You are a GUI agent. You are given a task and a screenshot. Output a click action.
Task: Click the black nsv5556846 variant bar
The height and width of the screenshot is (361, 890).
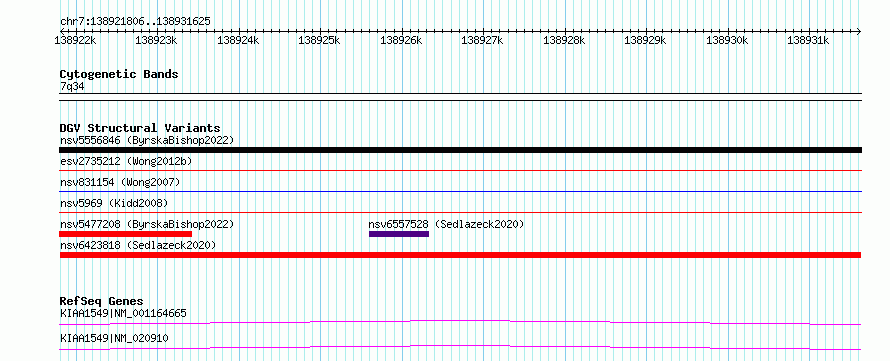pyautogui.click(x=460, y=150)
